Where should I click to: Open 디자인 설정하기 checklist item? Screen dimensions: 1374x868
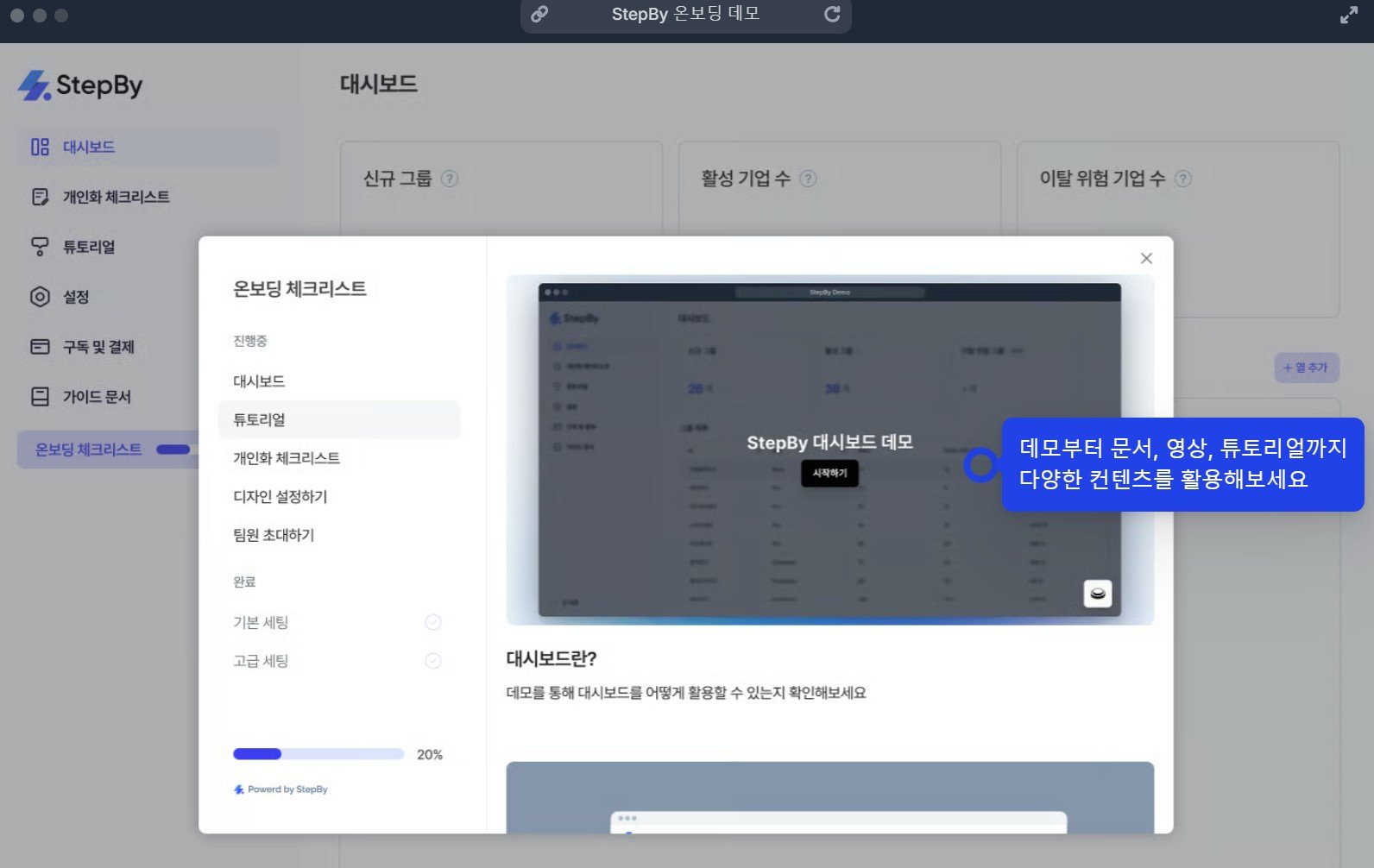point(280,497)
